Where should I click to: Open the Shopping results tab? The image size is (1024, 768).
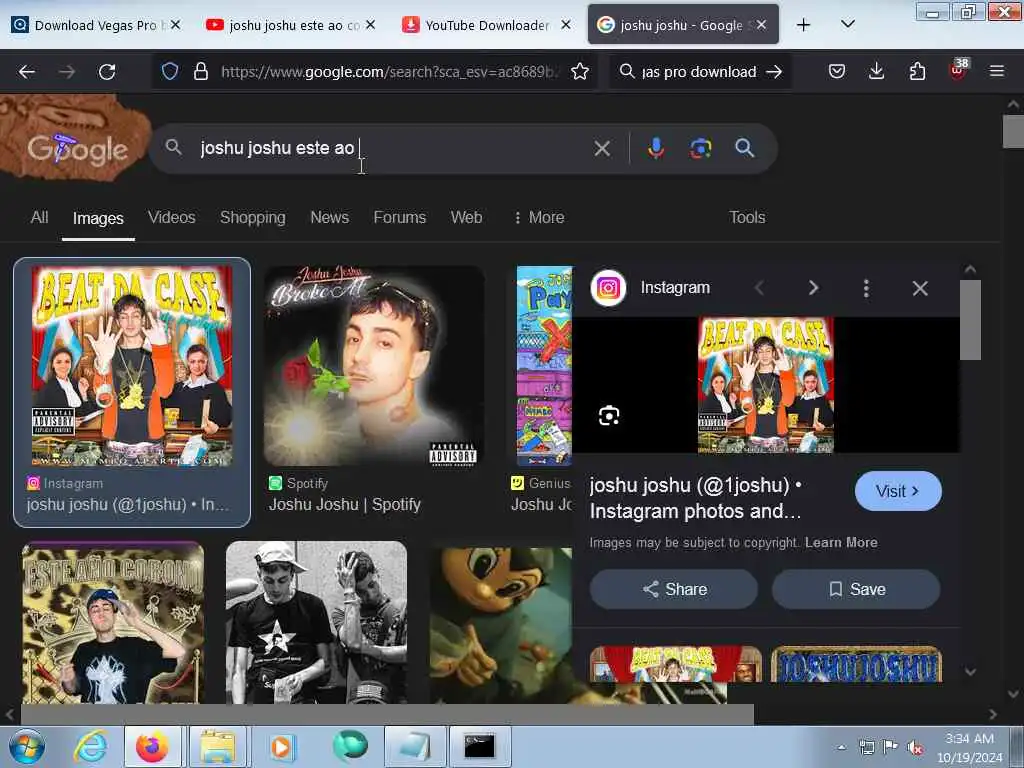point(253,217)
